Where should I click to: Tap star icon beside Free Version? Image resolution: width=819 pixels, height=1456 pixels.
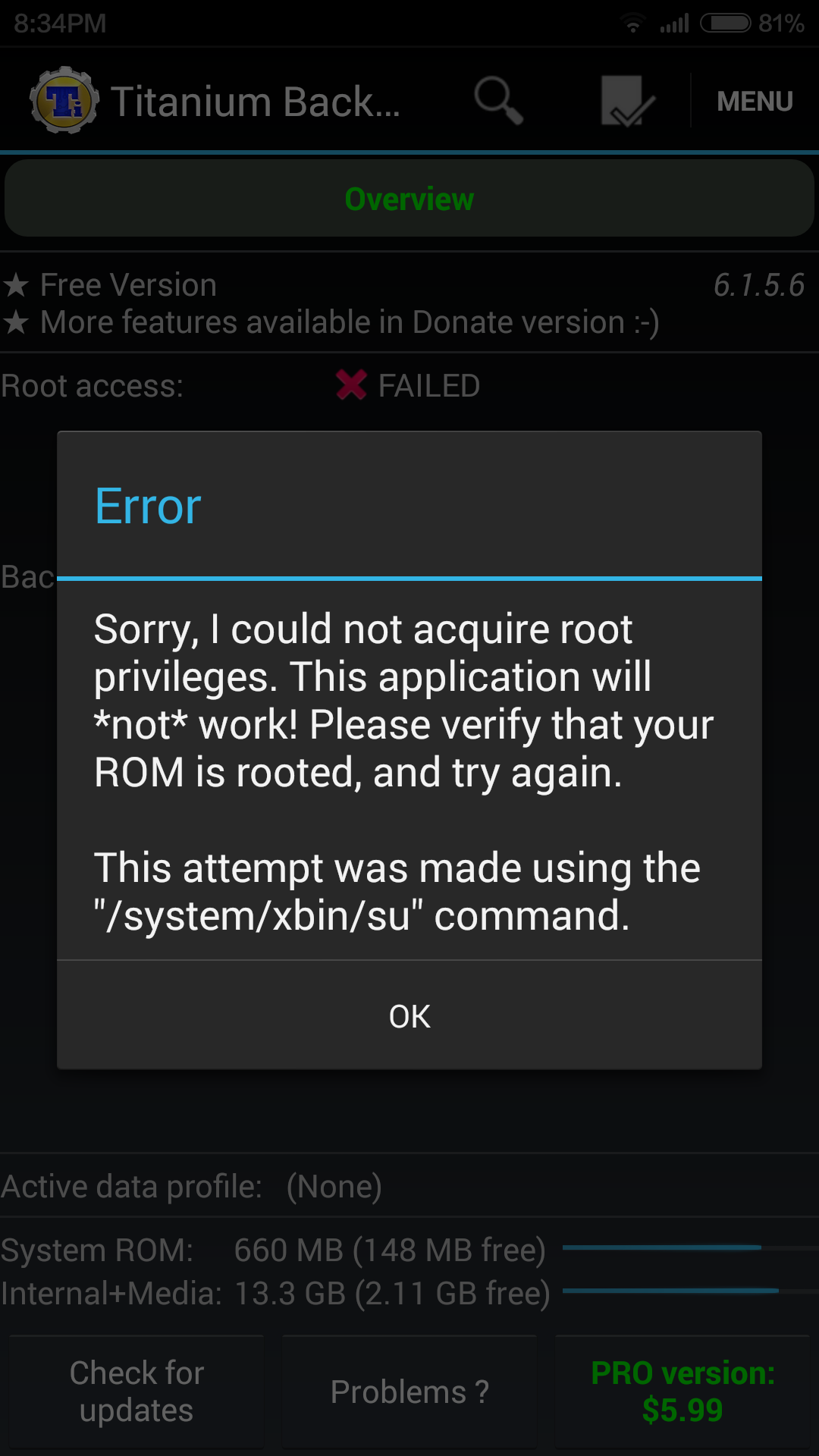(x=16, y=286)
